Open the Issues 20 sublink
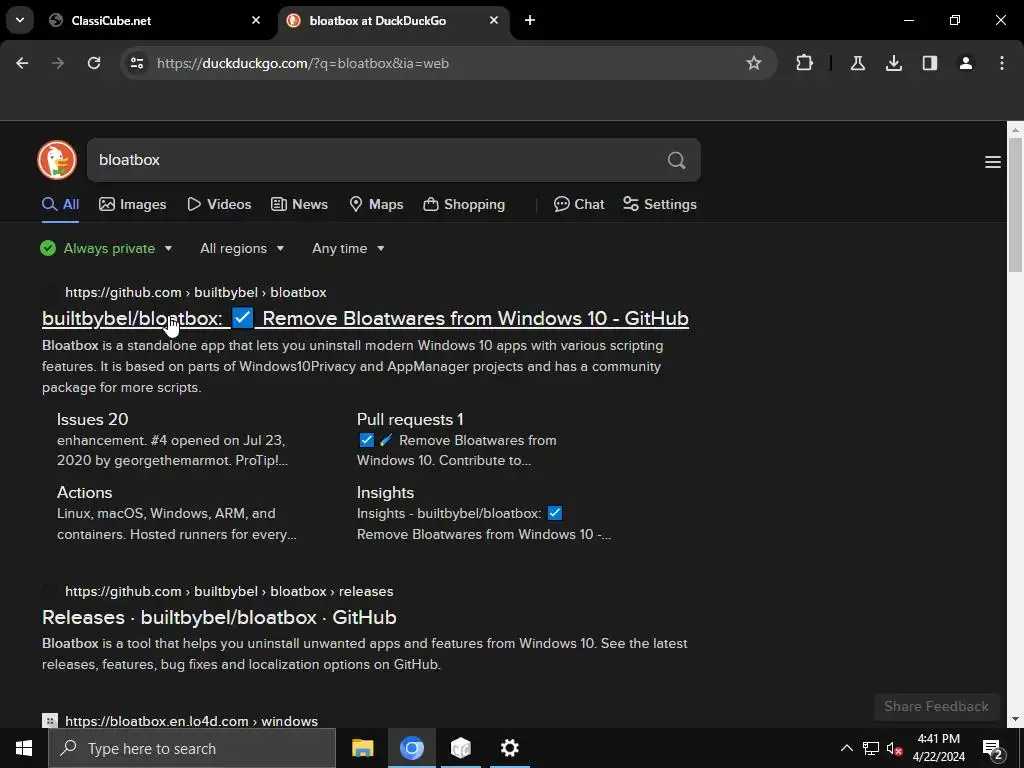Image resolution: width=1024 pixels, height=768 pixels. pyautogui.click(x=93, y=419)
